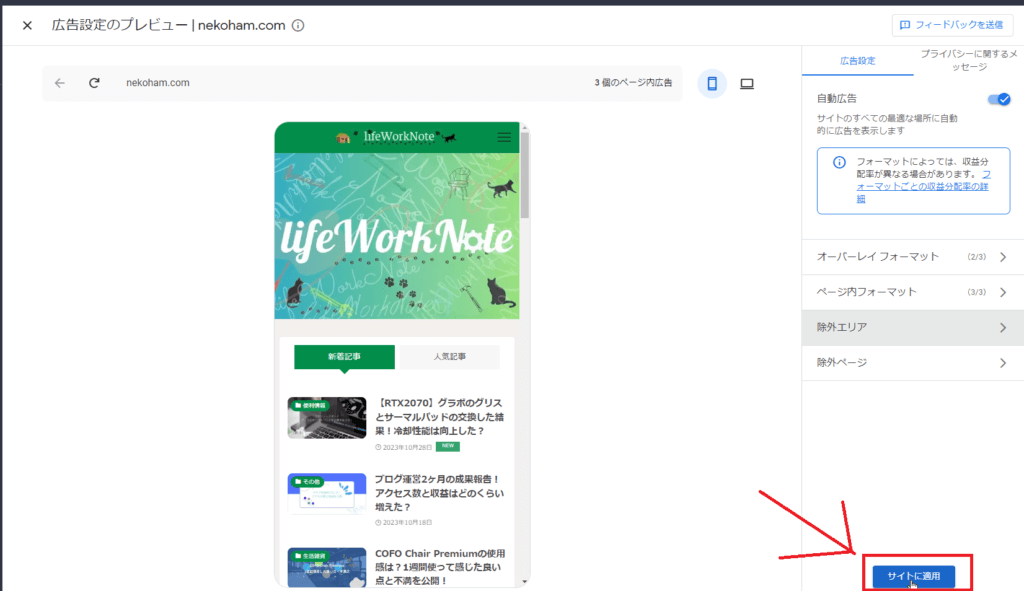1024x591 pixels.
Task: Expand 除外エリア section
Action: tap(912, 327)
